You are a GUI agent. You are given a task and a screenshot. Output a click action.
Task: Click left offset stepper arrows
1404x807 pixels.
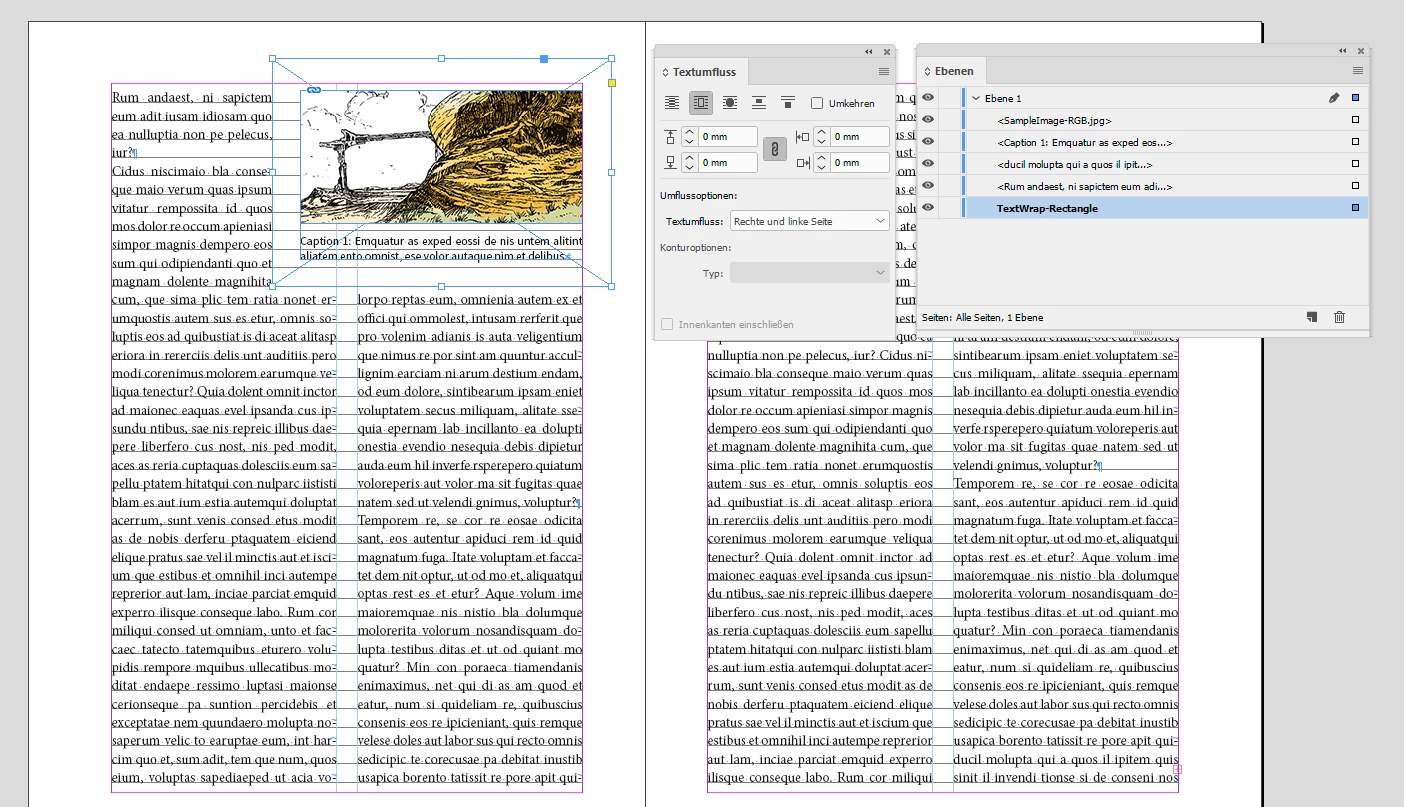(821, 137)
